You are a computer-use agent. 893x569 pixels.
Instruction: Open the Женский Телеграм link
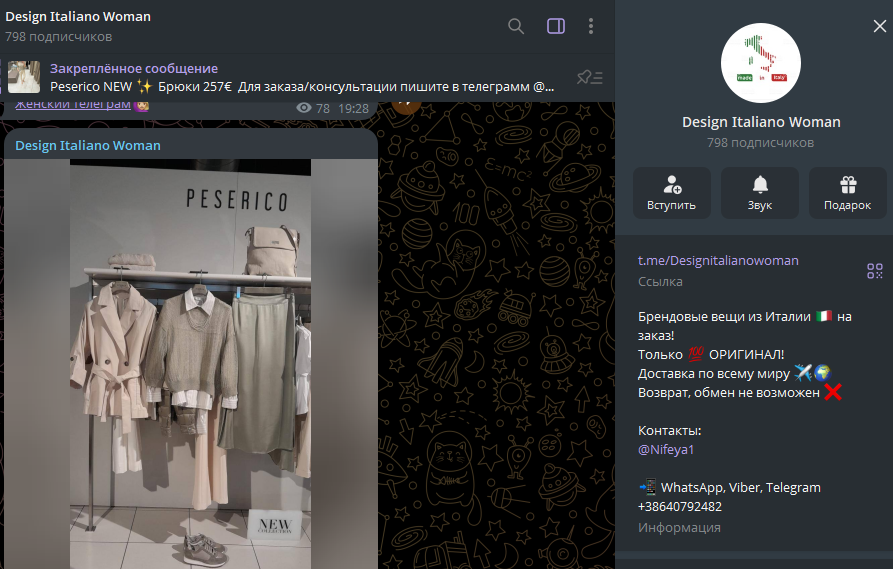pos(73,105)
